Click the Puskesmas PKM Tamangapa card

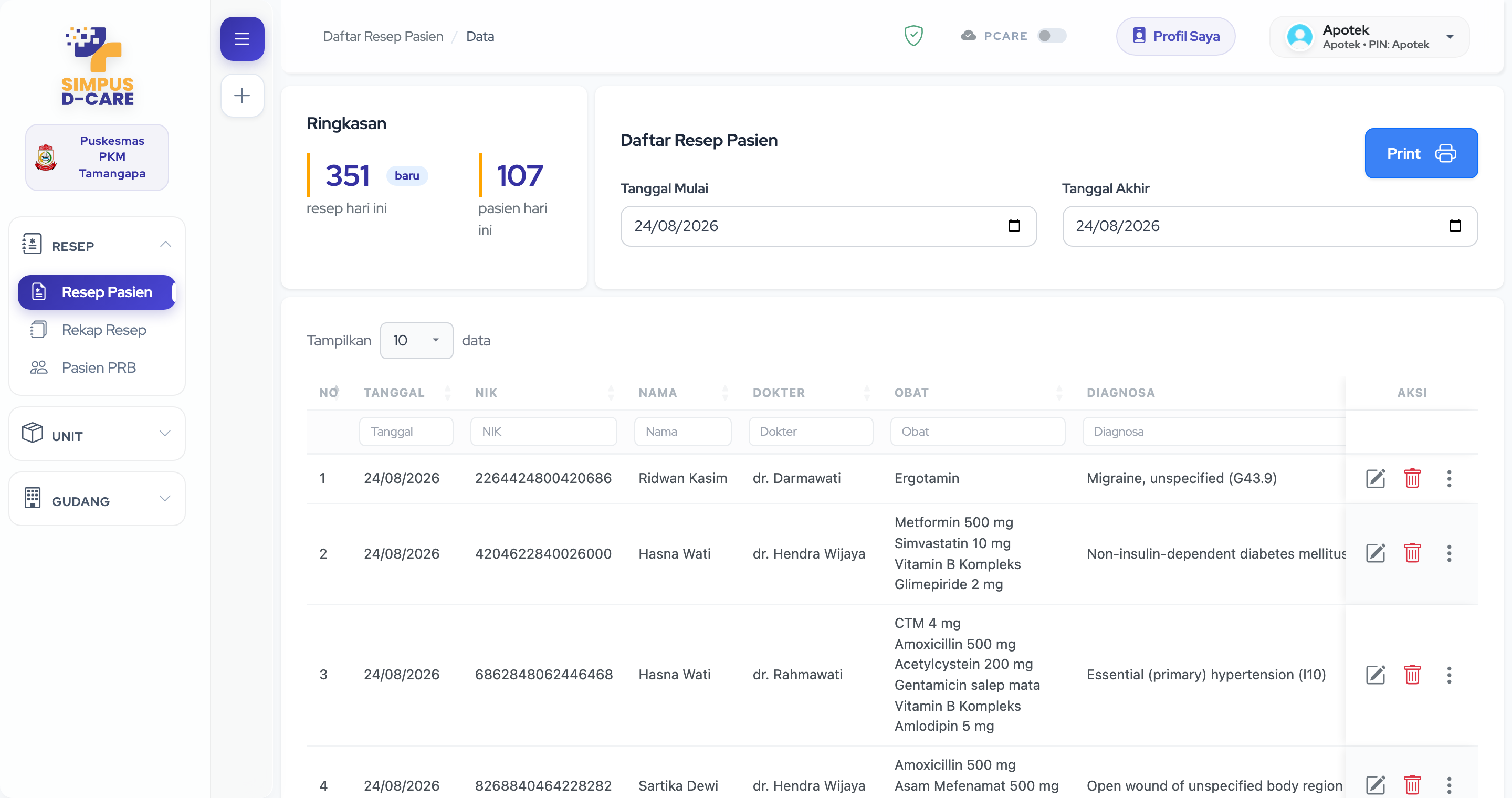[x=97, y=157]
